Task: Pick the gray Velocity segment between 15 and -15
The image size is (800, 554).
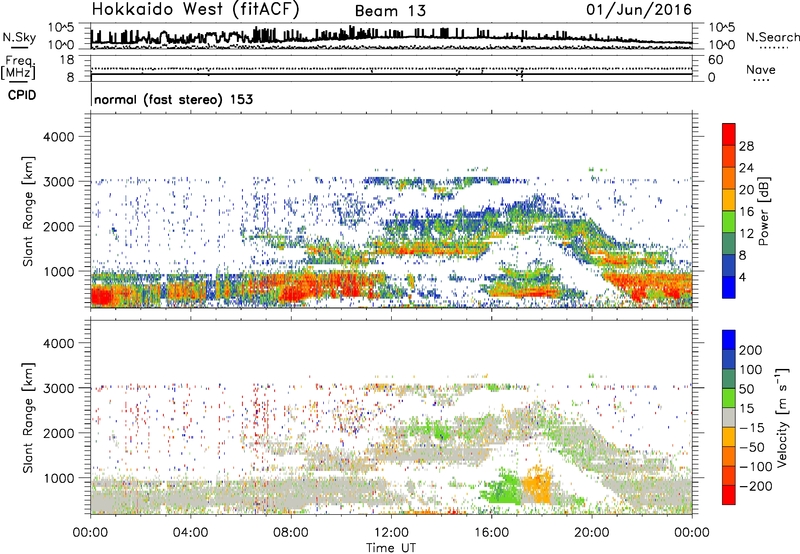Action: tap(729, 418)
